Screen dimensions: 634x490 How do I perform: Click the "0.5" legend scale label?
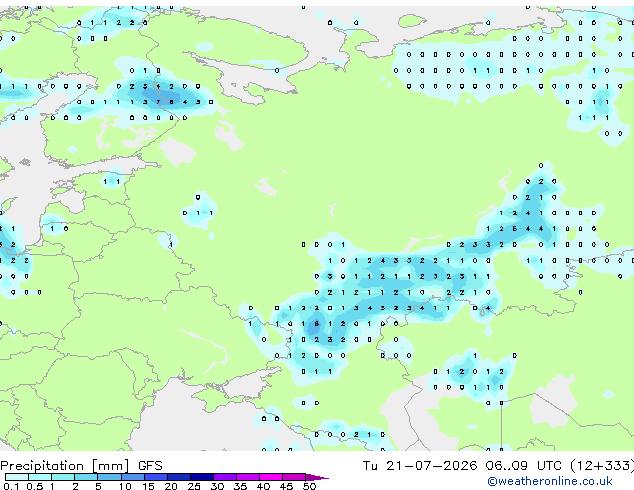point(35,486)
